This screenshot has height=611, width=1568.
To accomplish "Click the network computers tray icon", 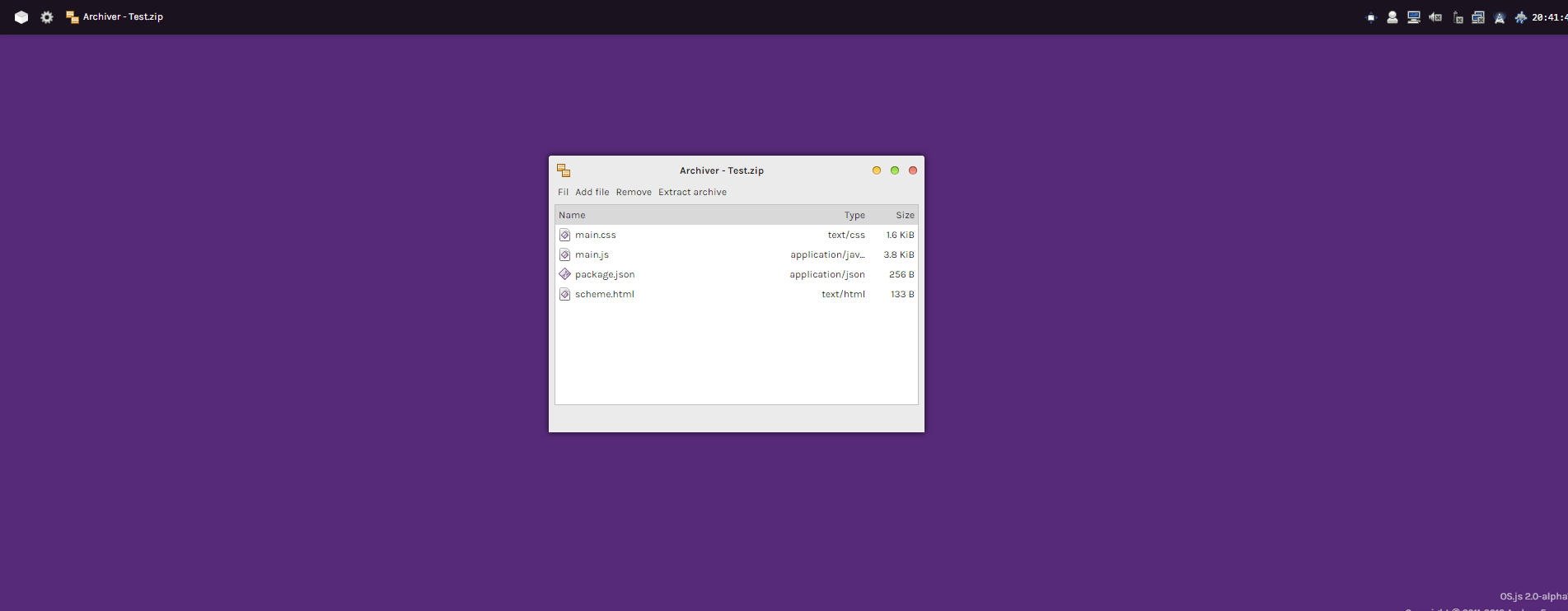I will [1478, 17].
